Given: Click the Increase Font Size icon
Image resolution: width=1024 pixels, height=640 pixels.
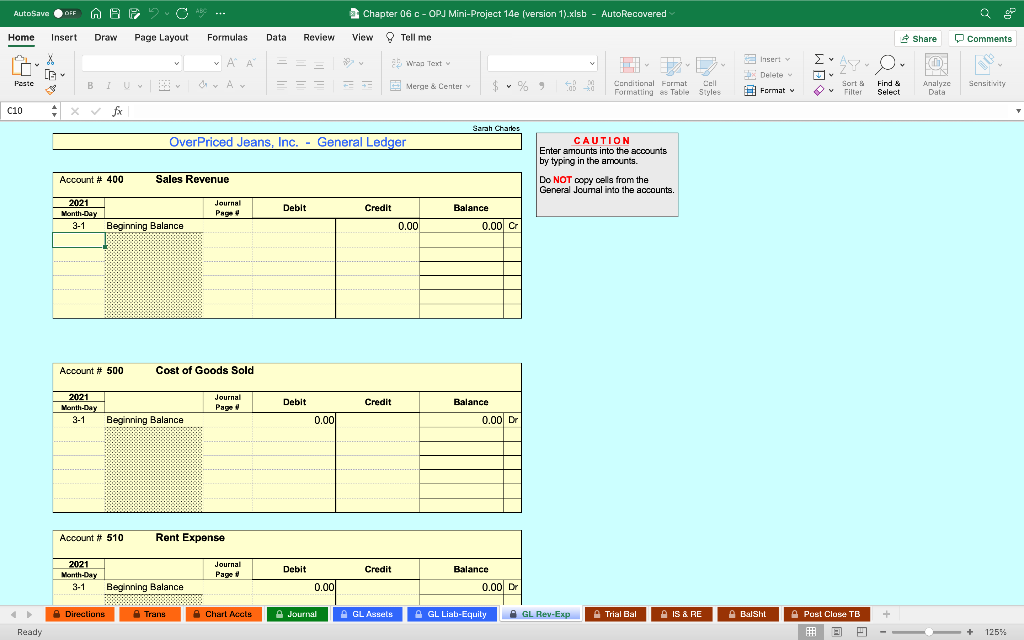Looking at the screenshot, I should coord(232,63).
